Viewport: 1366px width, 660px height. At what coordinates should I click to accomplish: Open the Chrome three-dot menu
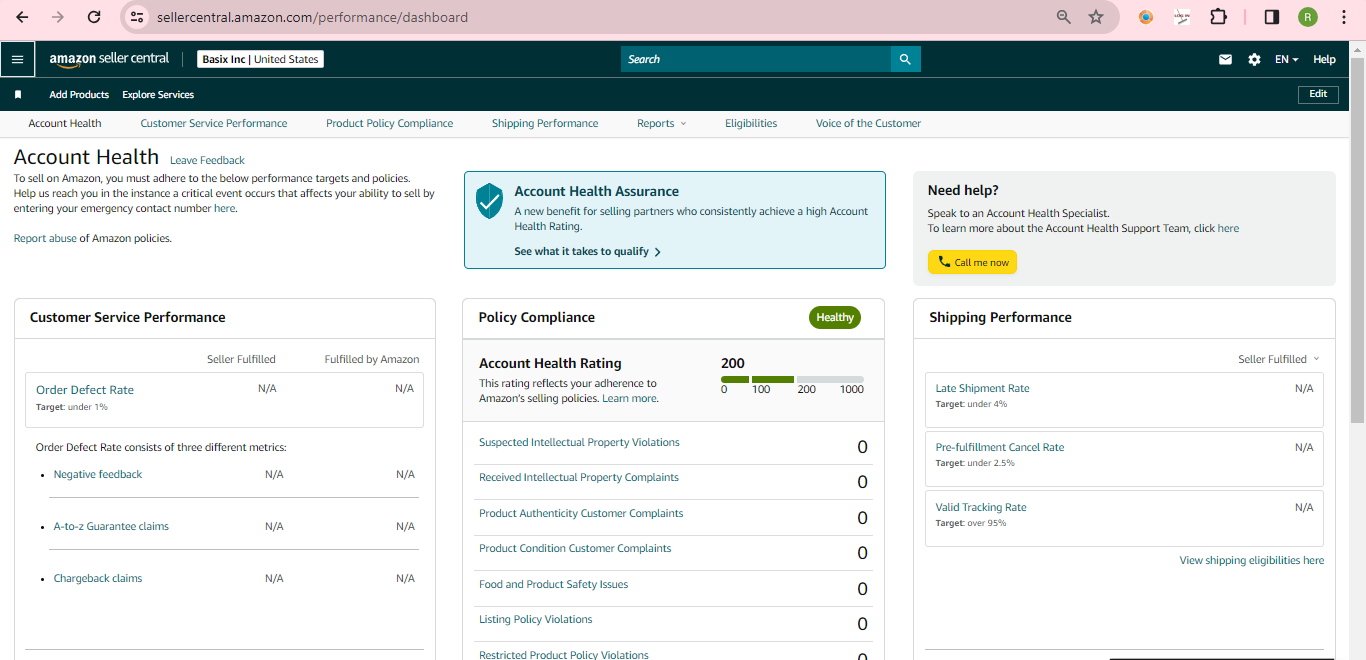click(x=1344, y=17)
